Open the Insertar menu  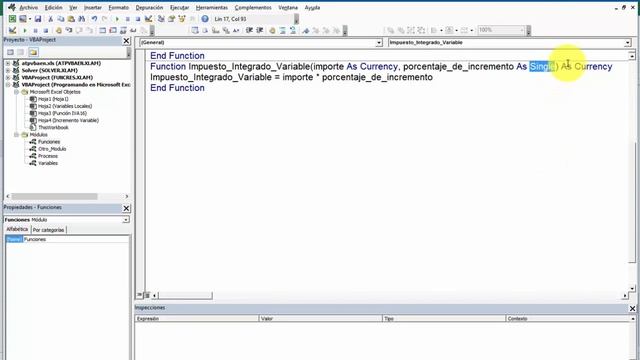[x=93, y=7]
